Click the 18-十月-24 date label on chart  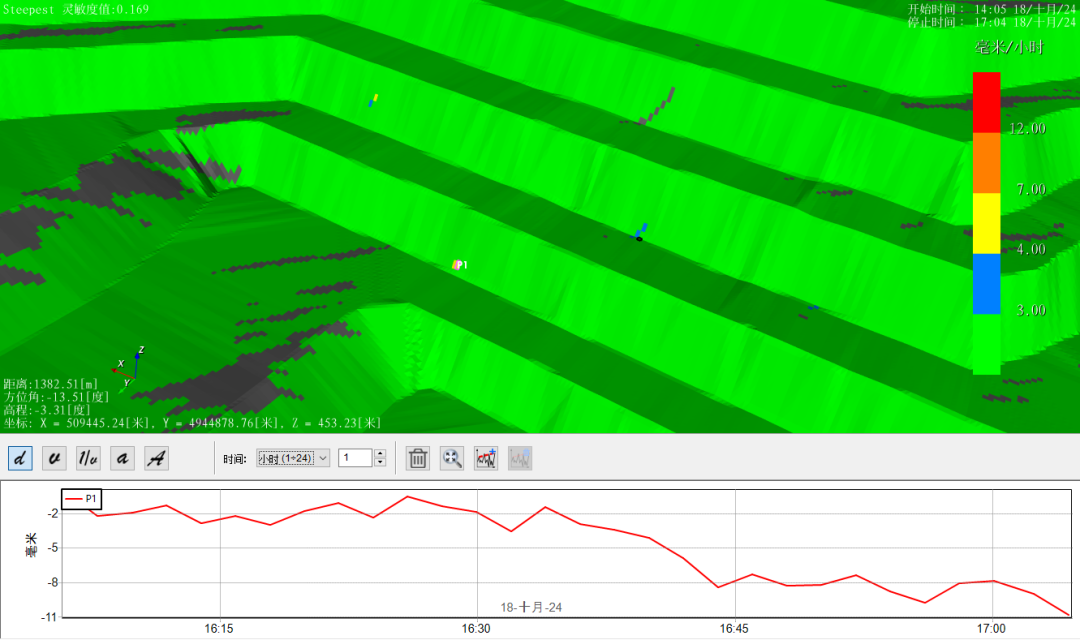click(532, 607)
